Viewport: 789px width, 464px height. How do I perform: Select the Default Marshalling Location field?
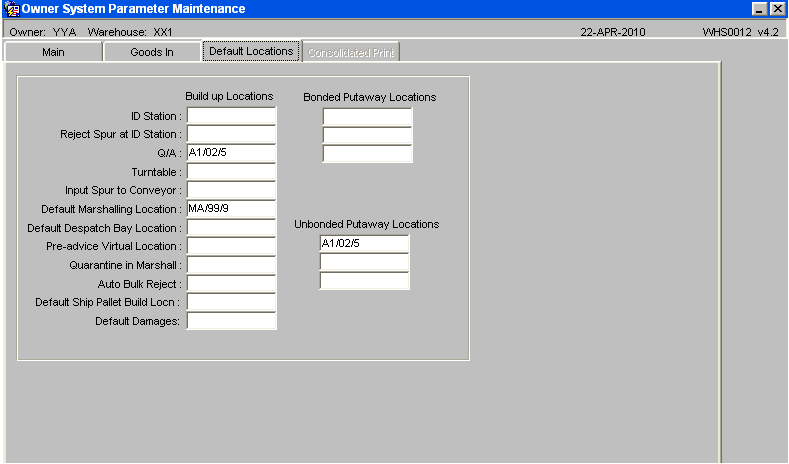coord(231,209)
